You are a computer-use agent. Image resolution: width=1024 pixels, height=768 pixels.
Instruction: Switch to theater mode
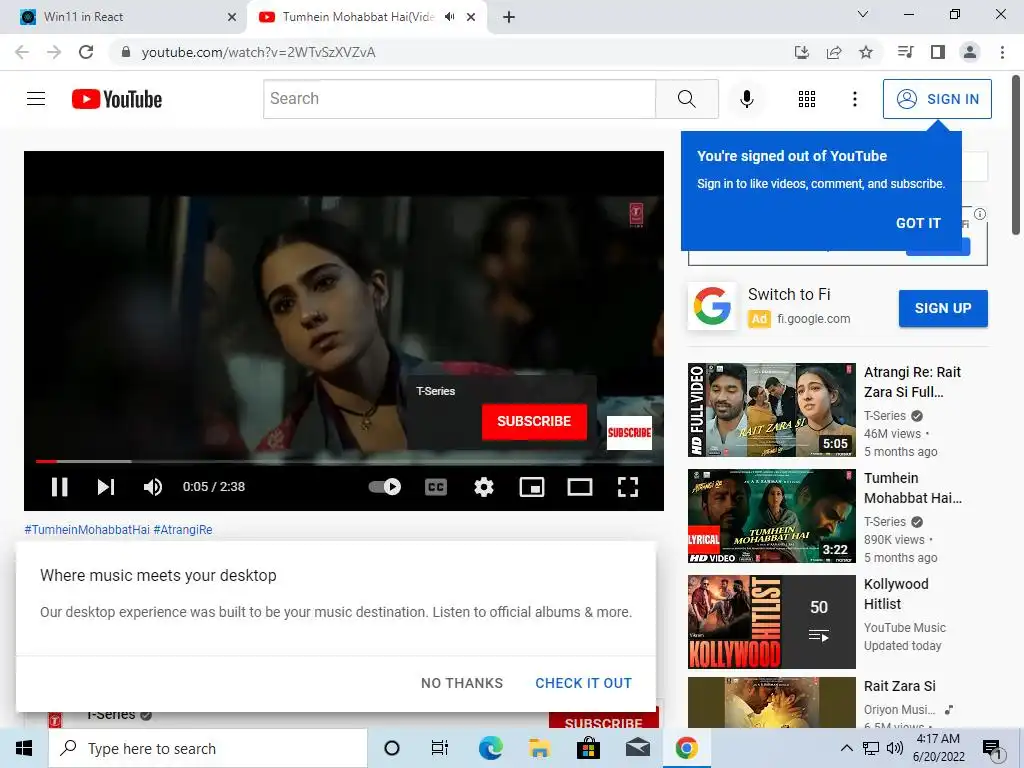point(579,487)
